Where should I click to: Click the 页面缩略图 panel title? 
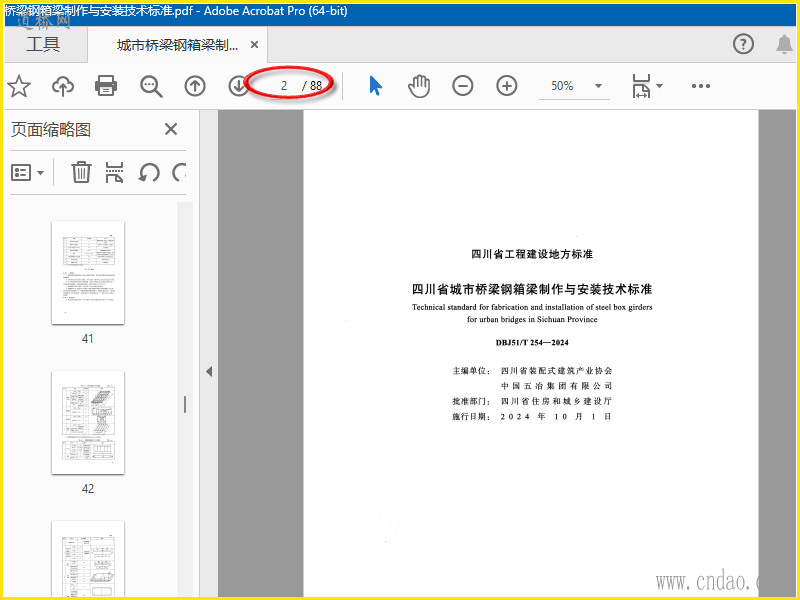(51, 130)
